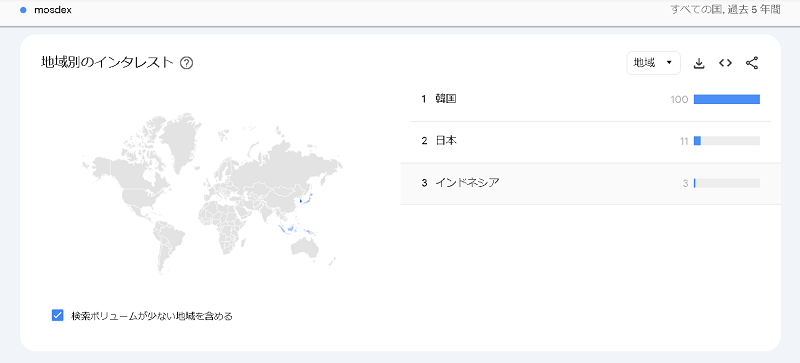Click the value 11 next to 日本
The width and height of the screenshot is (800, 363).
(x=684, y=141)
